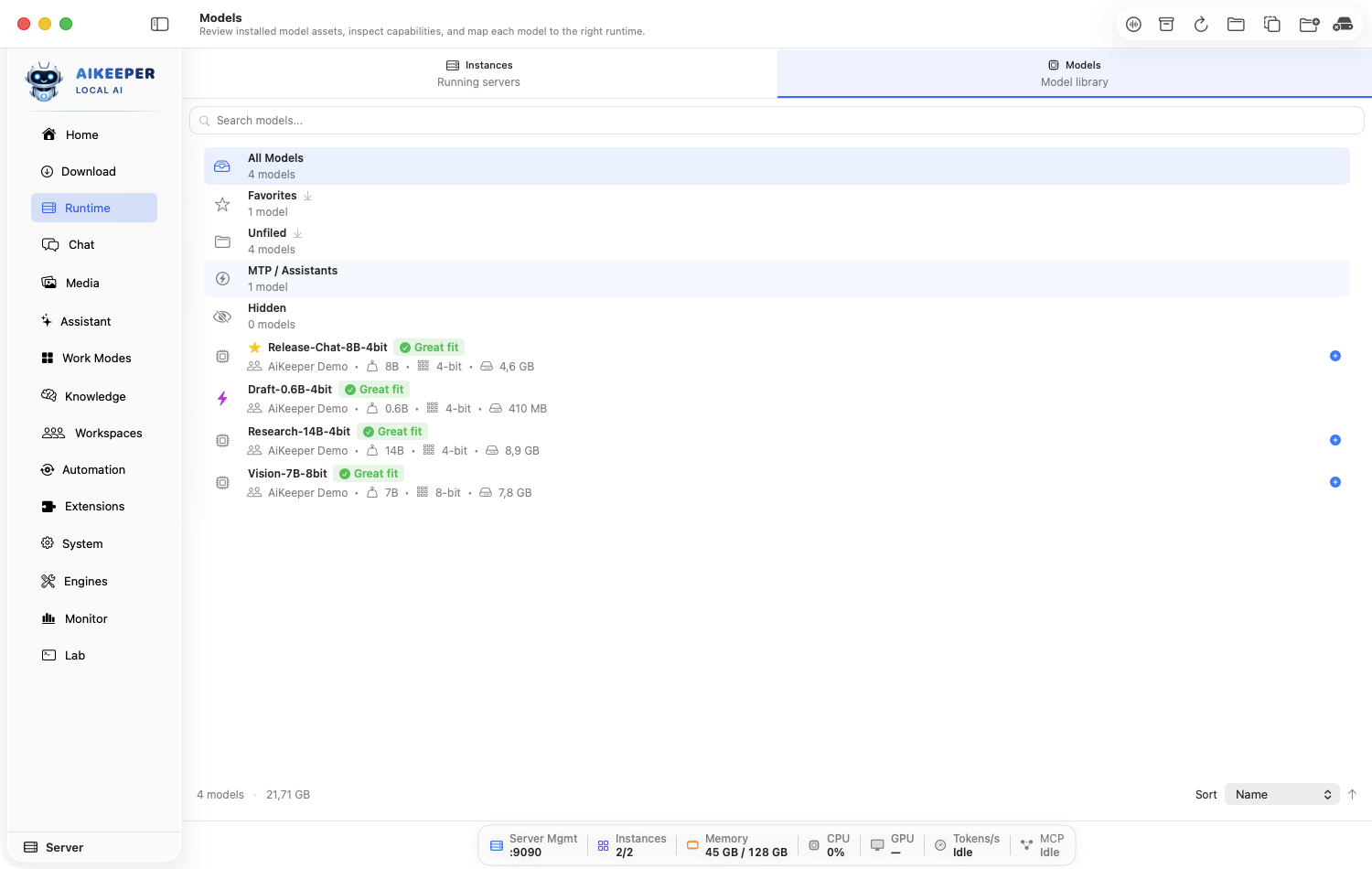Click the archive box toolbar icon
Viewport: 1372px width, 869px height.
tap(1166, 25)
